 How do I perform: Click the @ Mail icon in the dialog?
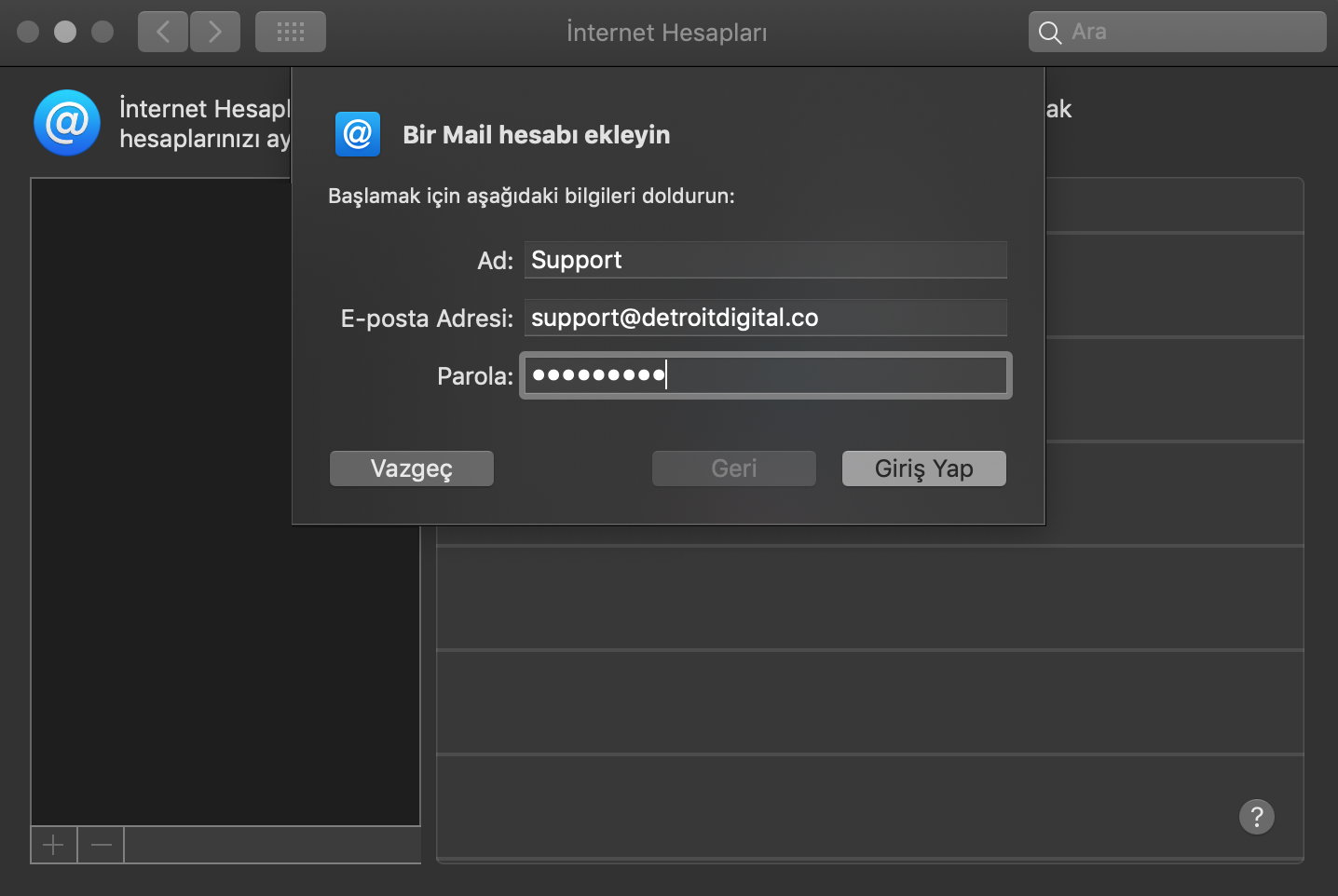tap(357, 134)
